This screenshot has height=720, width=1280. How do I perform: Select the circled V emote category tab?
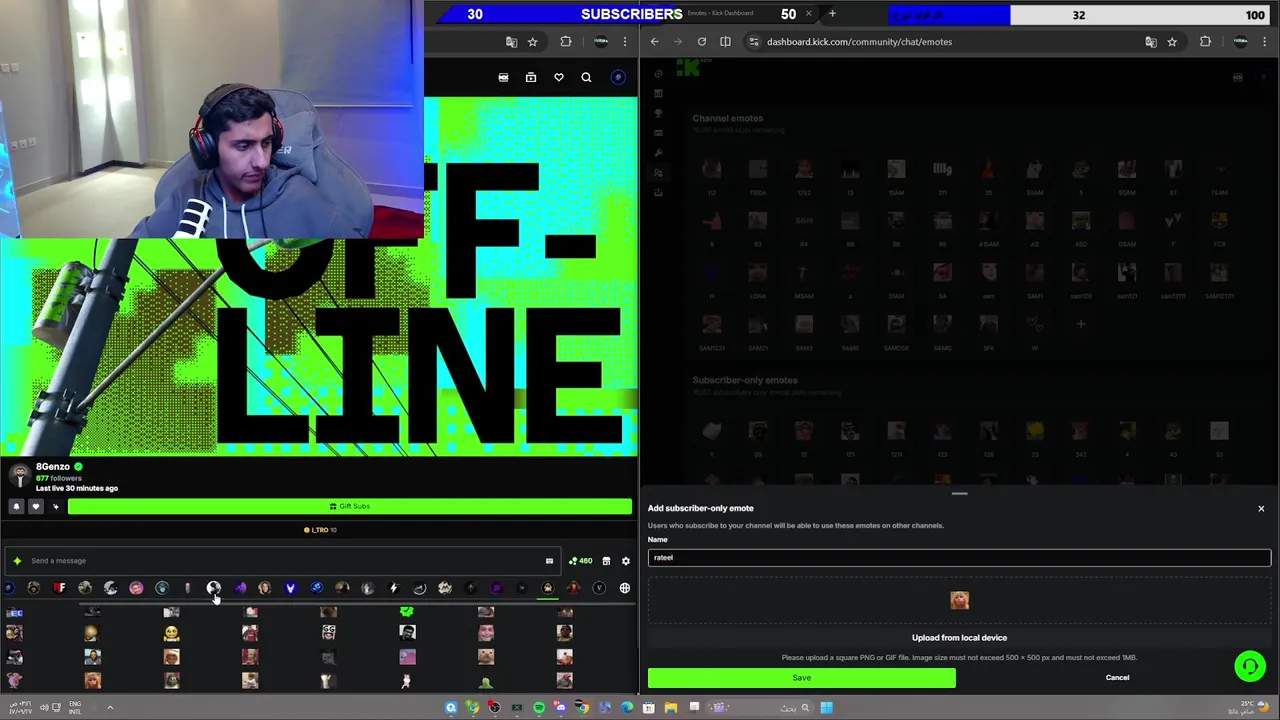[x=599, y=588]
